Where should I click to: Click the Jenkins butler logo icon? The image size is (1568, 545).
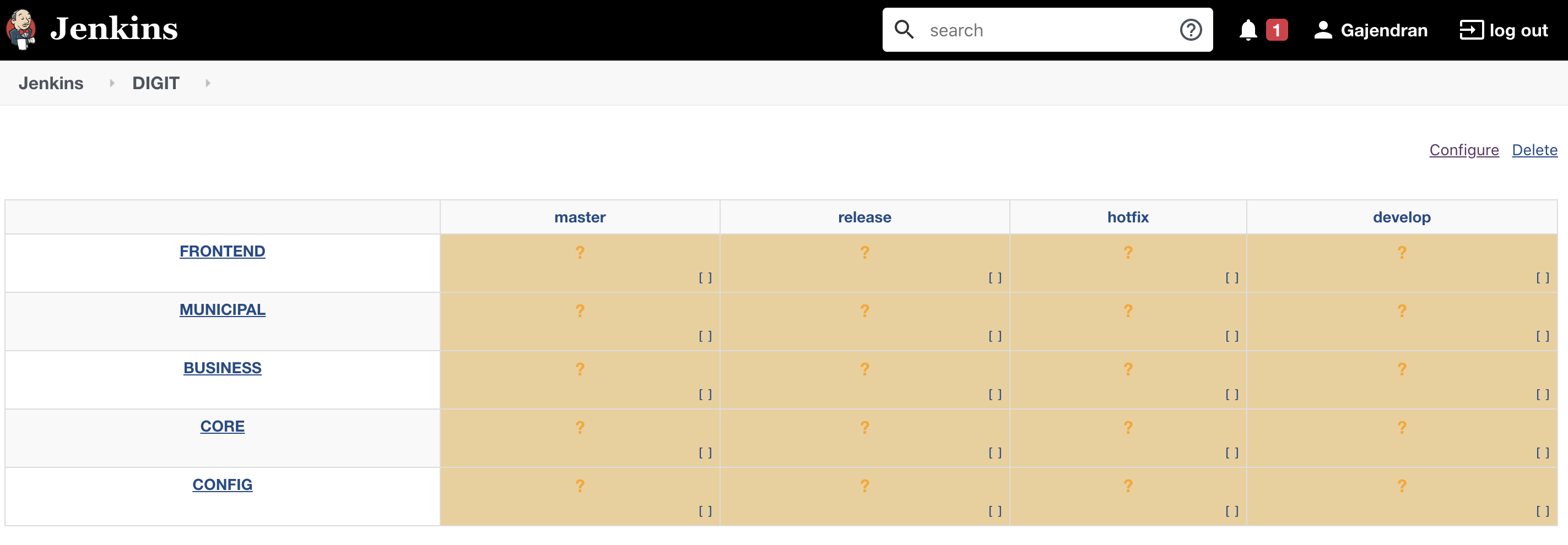[x=21, y=29]
